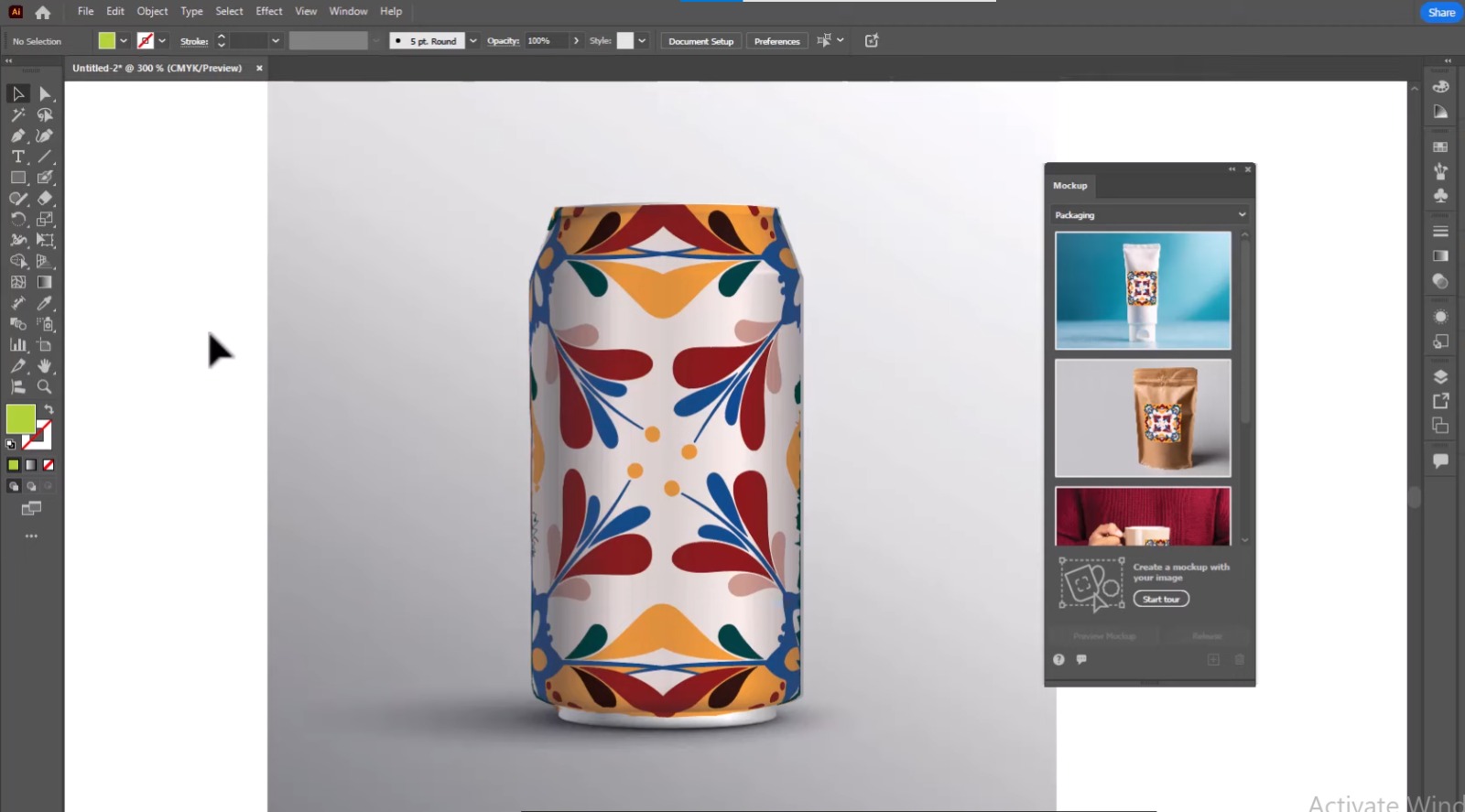Viewport: 1465px width, 812px height.
Task: Open the Brushes panel icon
Action: coord(1440,171)
